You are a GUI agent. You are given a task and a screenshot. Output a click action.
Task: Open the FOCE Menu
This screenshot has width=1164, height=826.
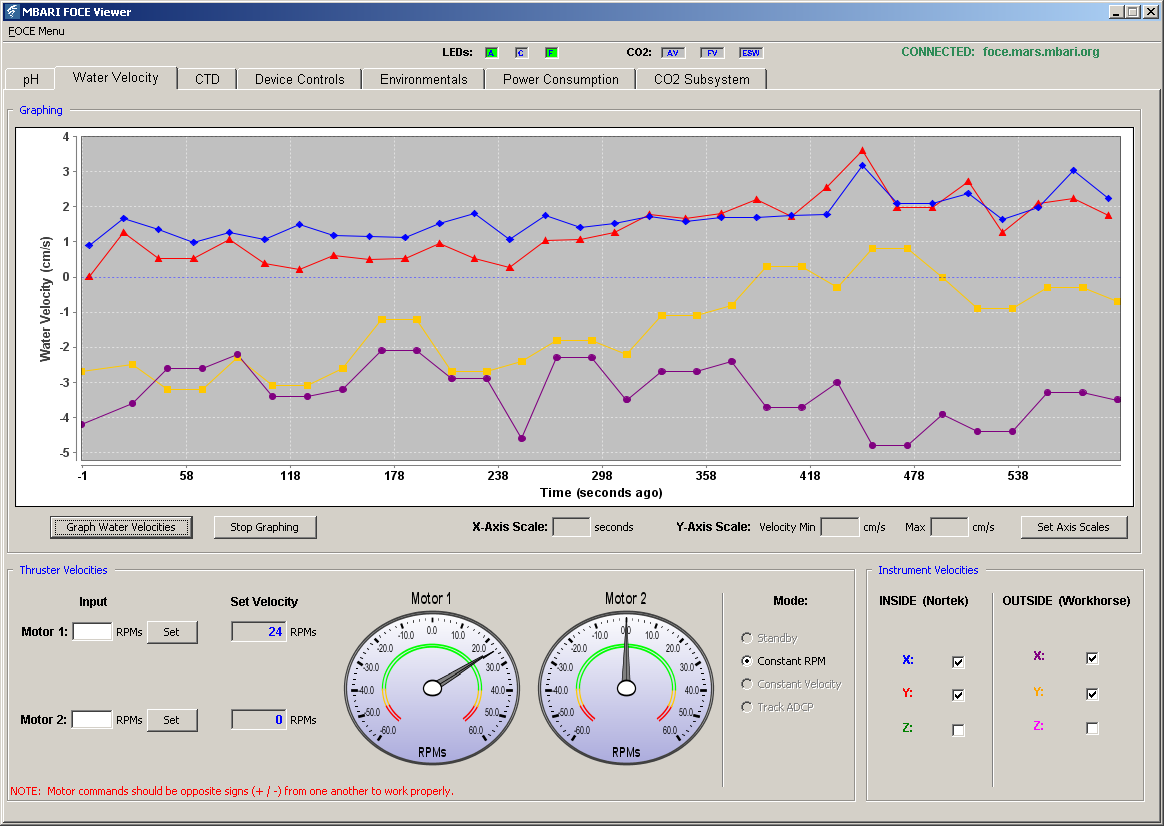tap(36, 31)
